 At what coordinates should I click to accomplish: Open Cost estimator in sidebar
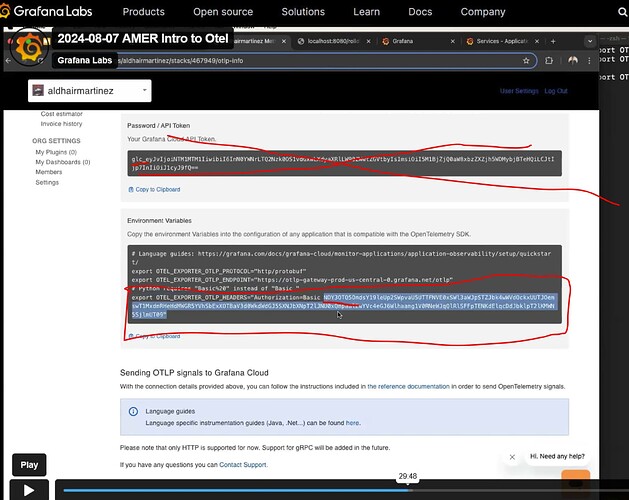coord(61,114)
